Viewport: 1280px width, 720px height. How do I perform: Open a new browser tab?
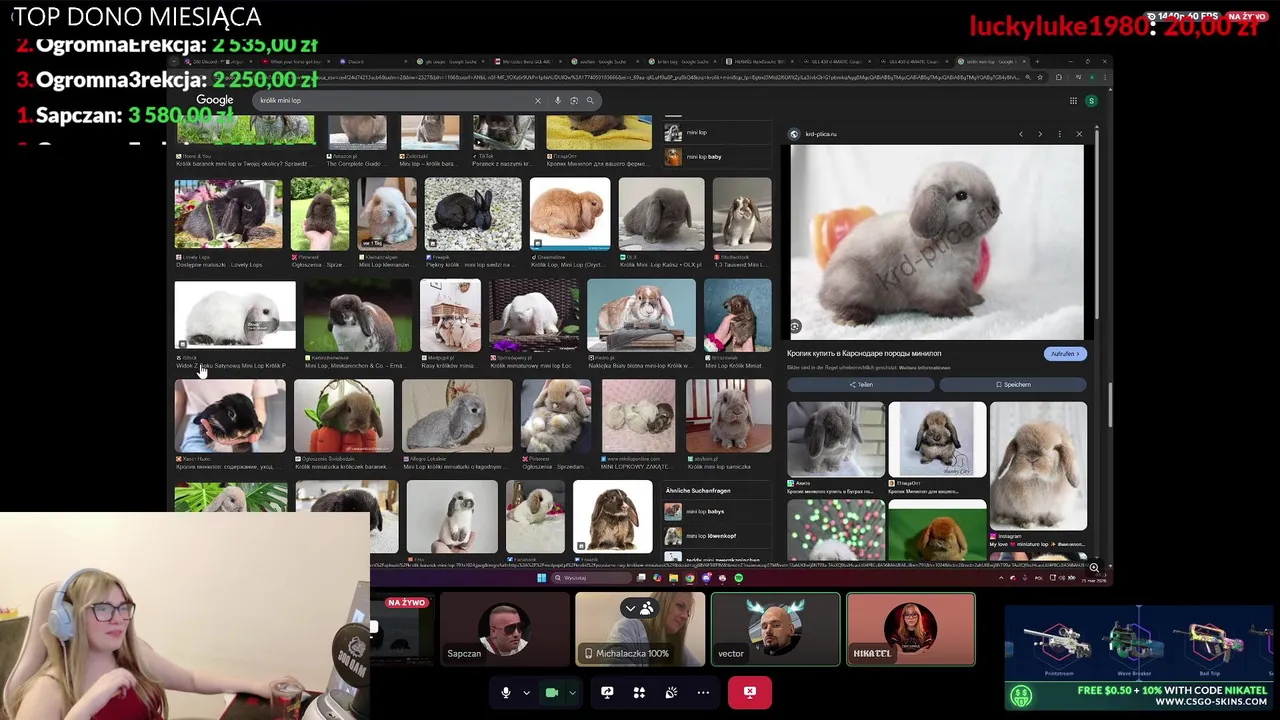(1037, 61)
